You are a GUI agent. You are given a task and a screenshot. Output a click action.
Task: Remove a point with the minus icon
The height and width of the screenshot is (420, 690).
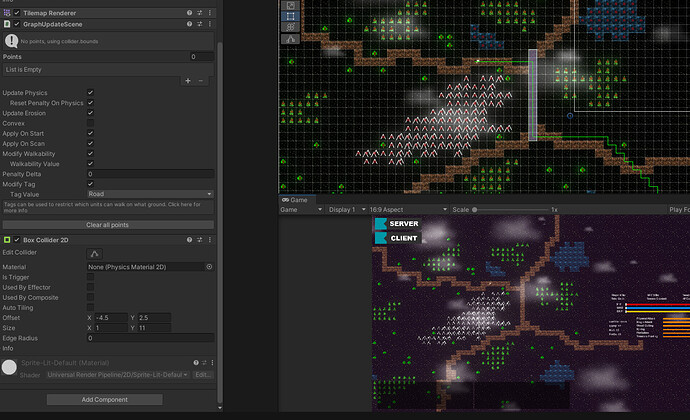pyautogui.click(x=201, y=80)
